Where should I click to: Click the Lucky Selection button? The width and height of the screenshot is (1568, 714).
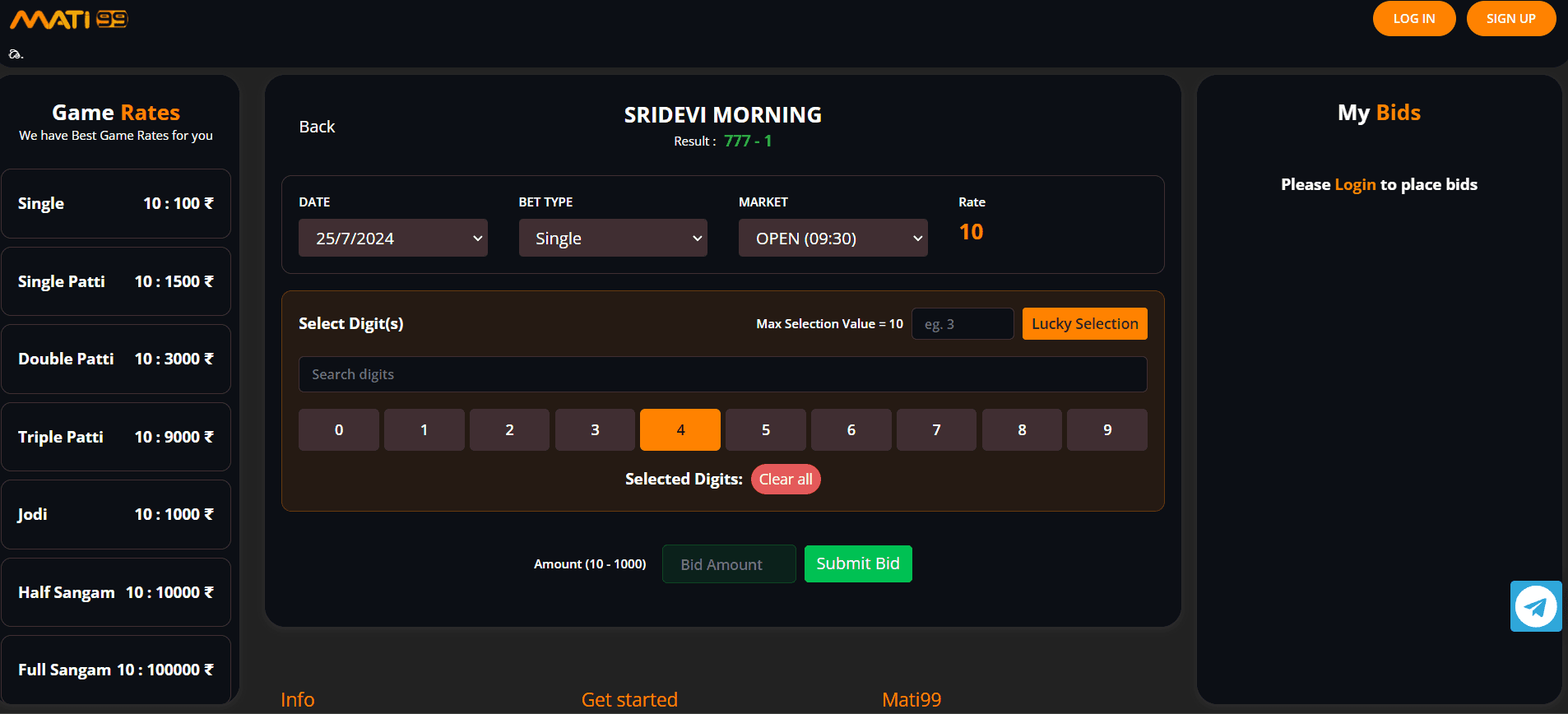1084,324
